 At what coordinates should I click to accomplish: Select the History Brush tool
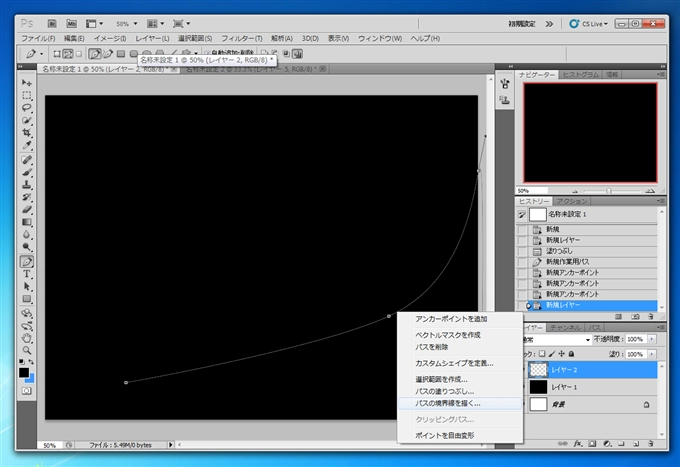(x=26, y=197)
